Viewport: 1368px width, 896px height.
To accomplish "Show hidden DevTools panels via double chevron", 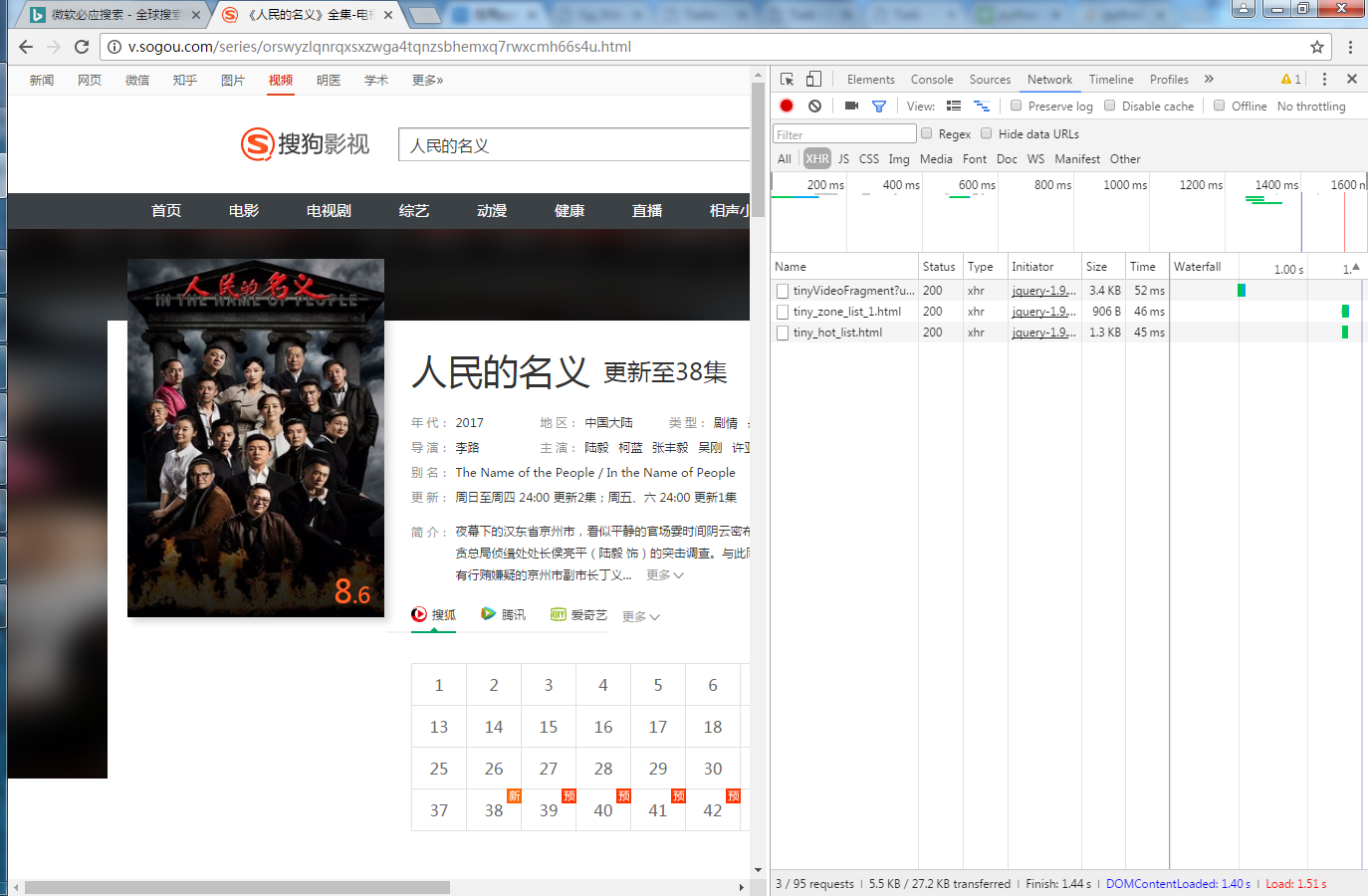I will (1208, 79).
